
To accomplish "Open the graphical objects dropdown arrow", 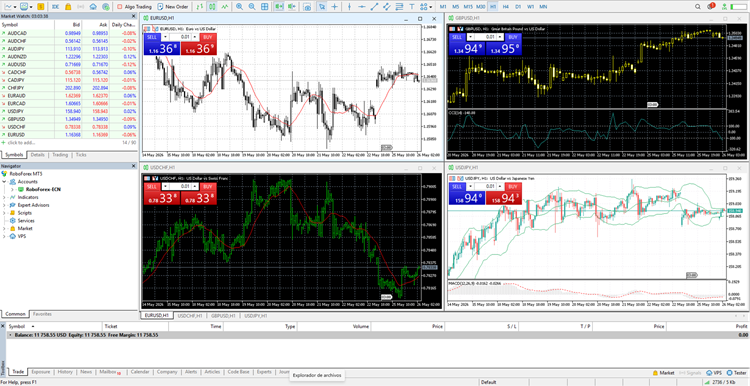I will point(430,7).
